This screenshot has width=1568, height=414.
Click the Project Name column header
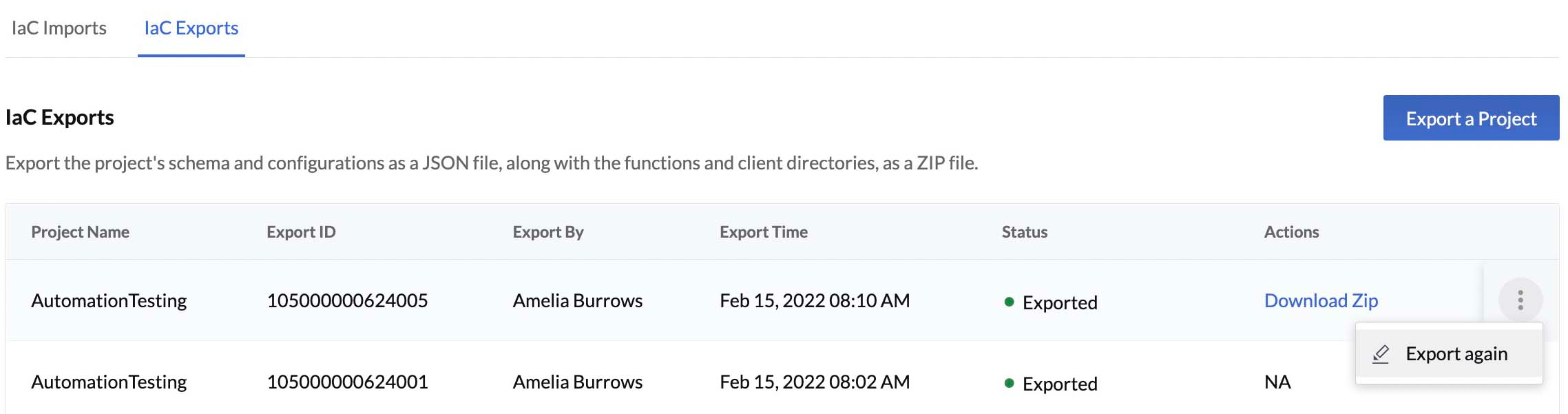click(x=80, y=232)
